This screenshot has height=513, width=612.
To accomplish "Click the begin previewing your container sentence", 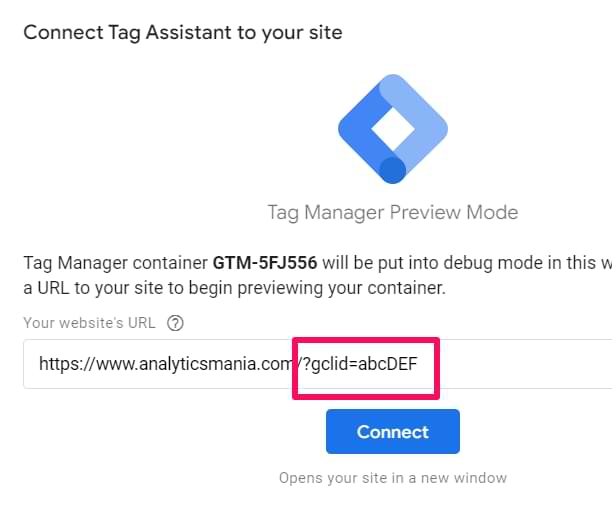I will [317, 288].
